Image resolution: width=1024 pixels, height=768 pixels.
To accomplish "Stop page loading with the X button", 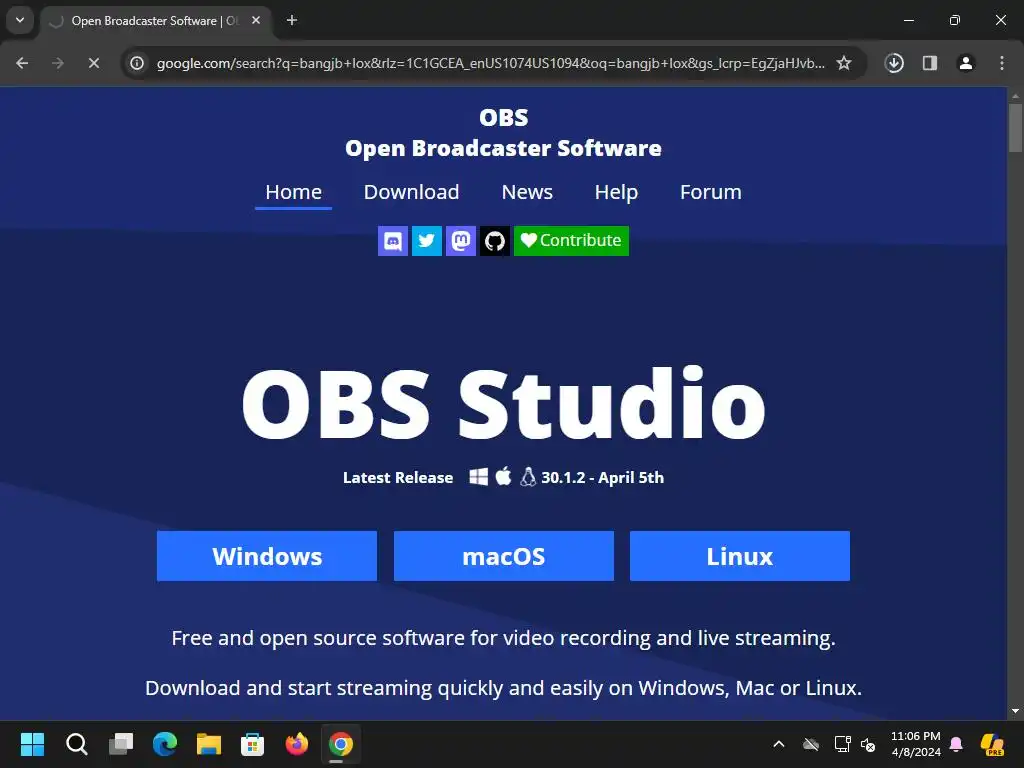I will click(93, 63).
